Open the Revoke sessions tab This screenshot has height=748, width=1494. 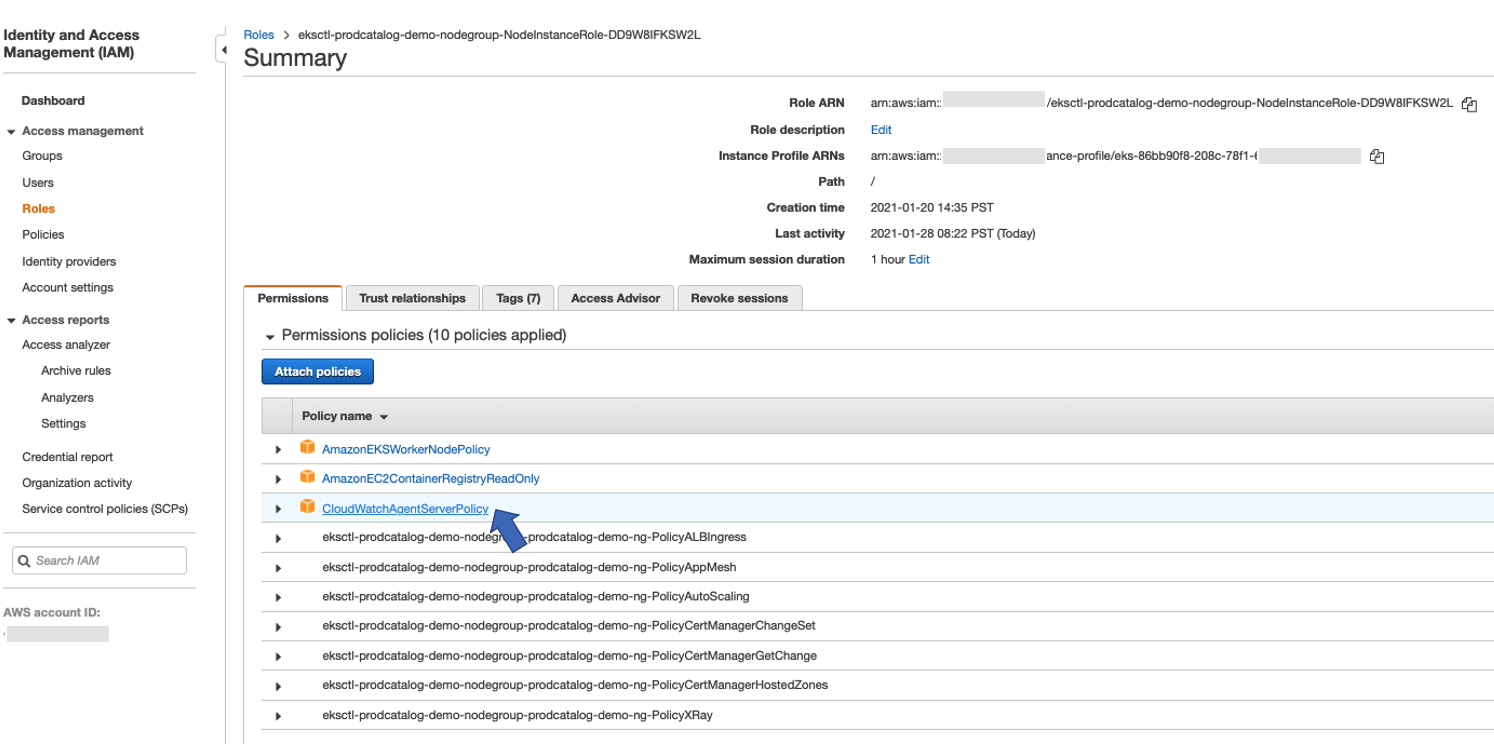click(739, 298)
